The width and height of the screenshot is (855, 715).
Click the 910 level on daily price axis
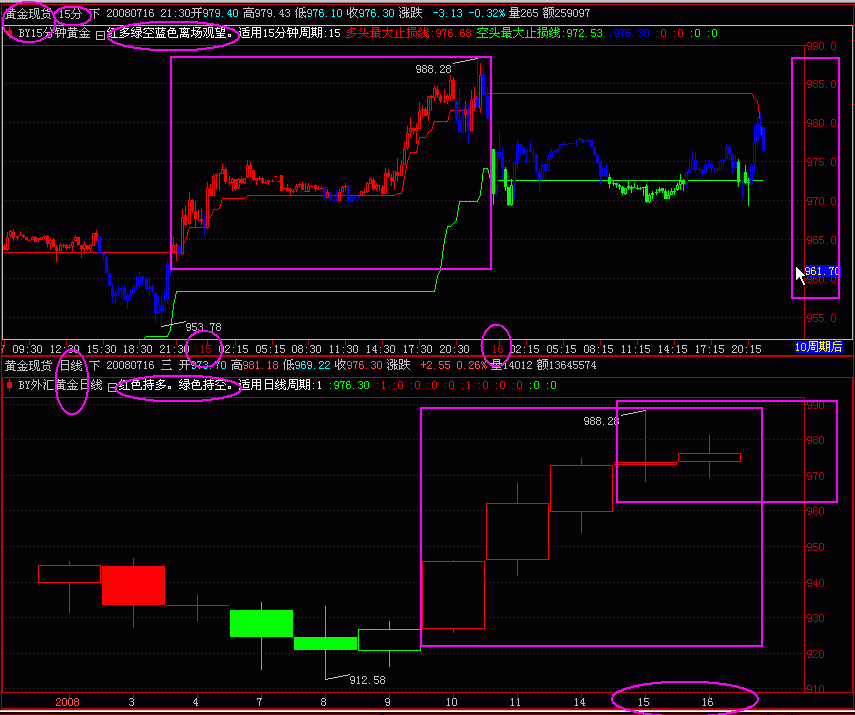(x=816, y=689)
